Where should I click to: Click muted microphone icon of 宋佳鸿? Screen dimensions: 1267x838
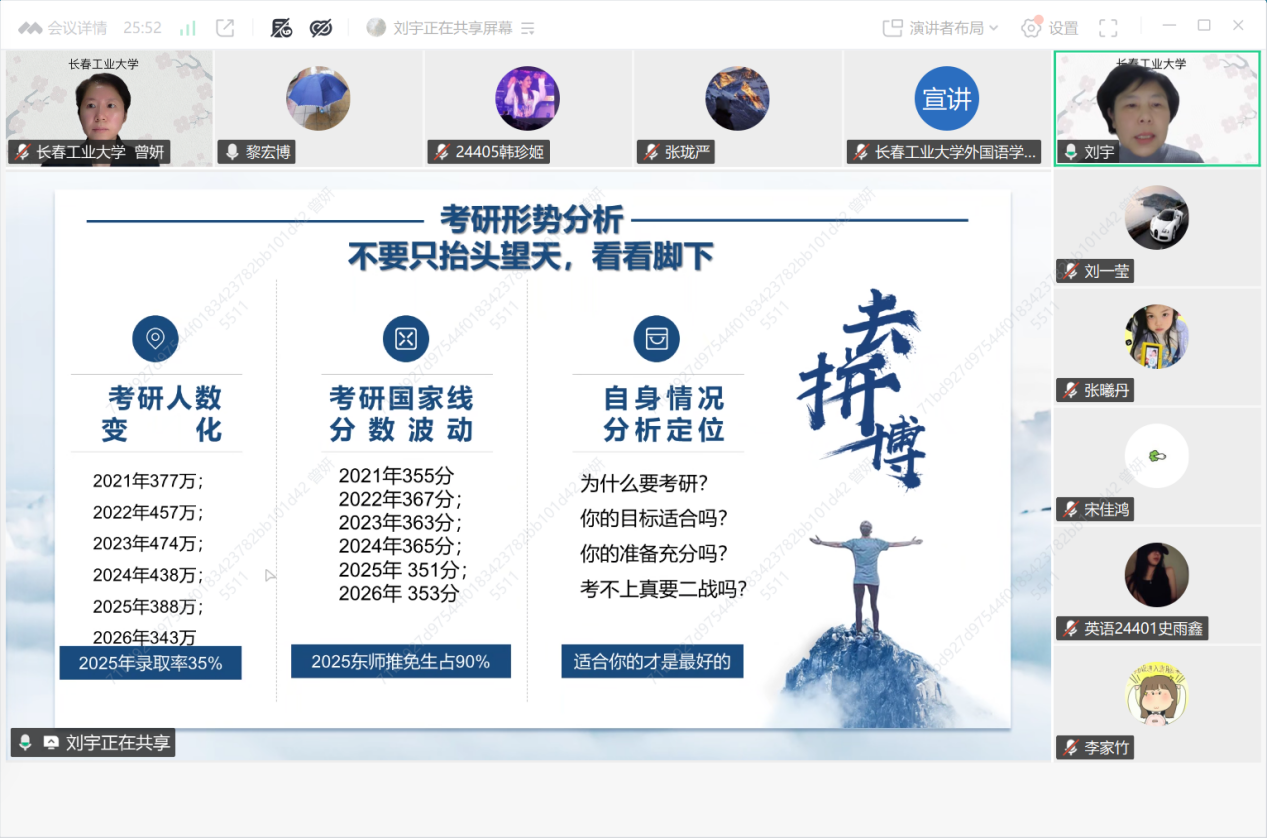coord(1070,509)
